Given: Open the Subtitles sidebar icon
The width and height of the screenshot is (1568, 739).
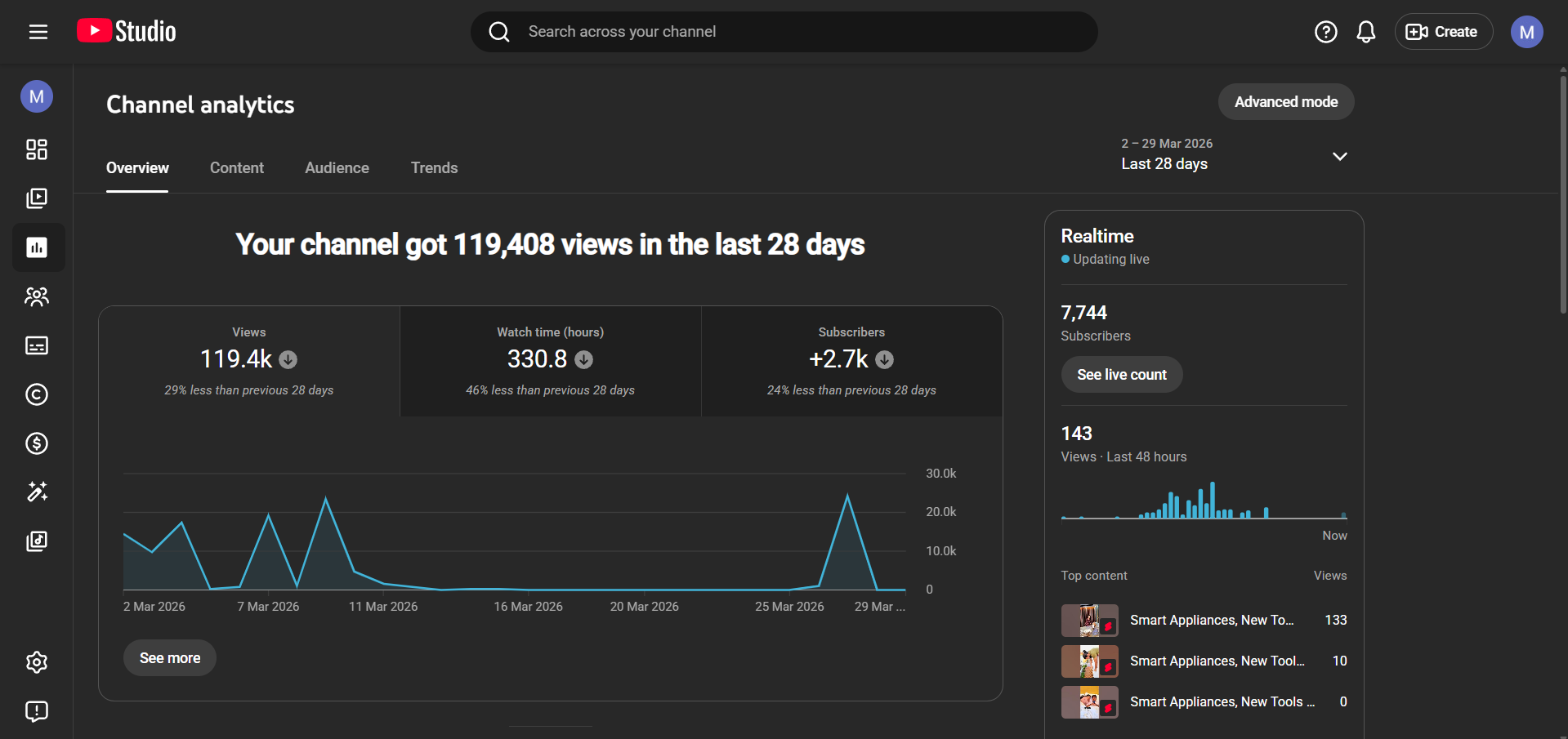Looking at the screenshot, I should tap(37, 345).
